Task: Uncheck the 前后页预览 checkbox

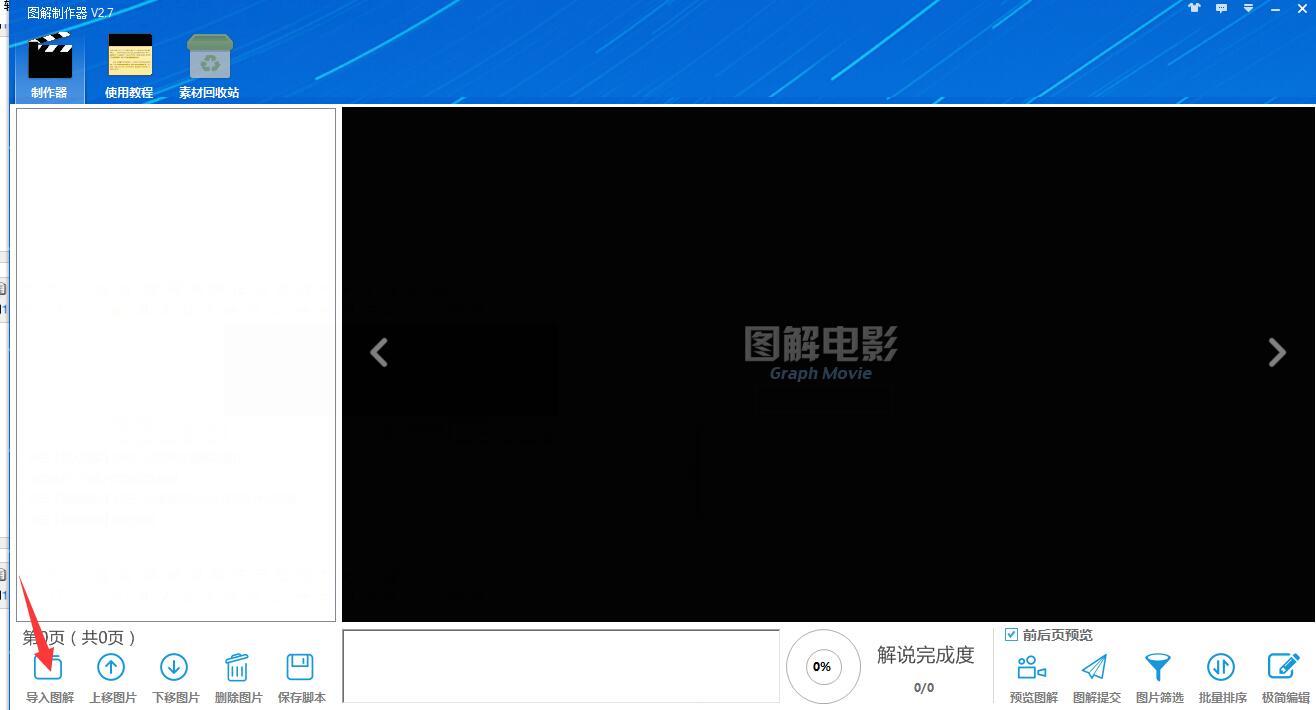Action: pyautogui.click(x=1011, y=634)
